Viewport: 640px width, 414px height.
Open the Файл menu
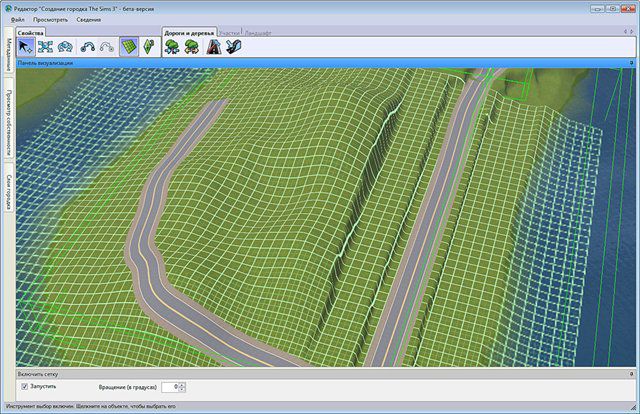coord(18,20)
